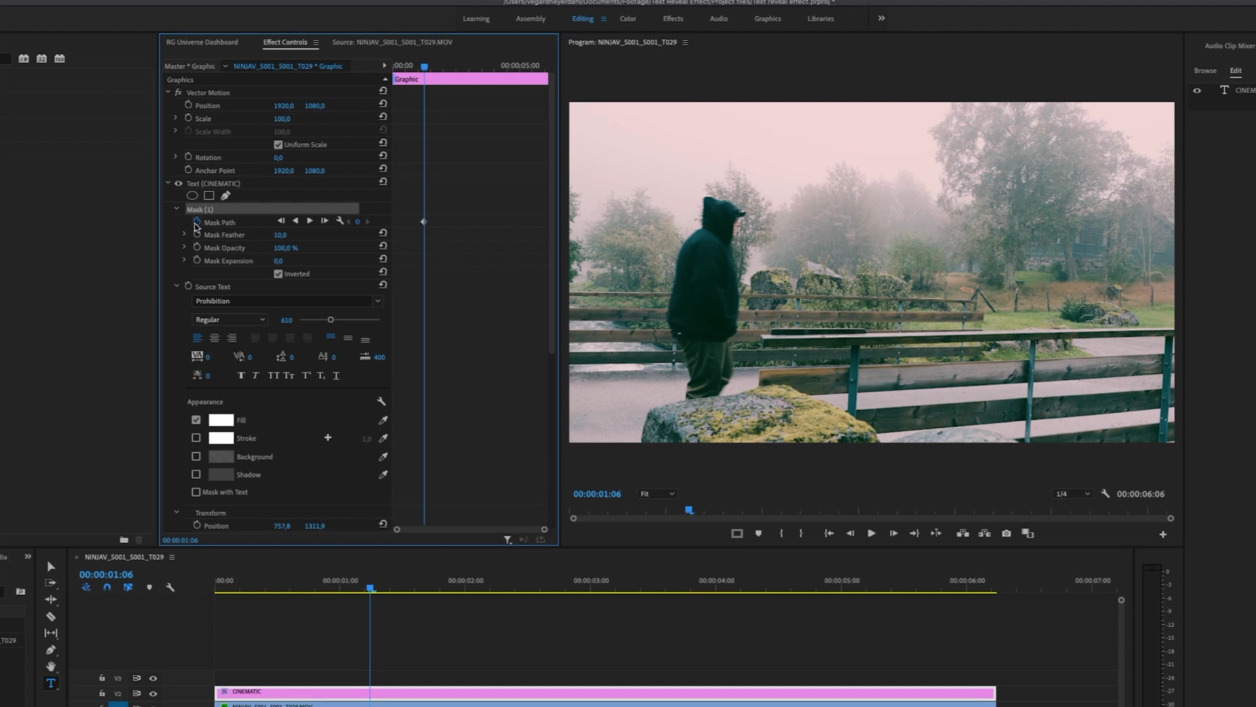This screenshot has width=1256, height=707.
Task: Select the Slip tool
Action: coord(51,633)
